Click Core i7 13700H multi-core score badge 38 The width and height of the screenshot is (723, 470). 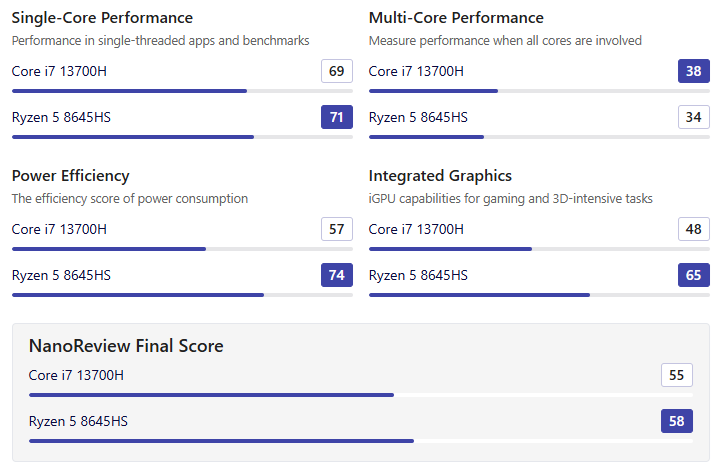point(693,71)
